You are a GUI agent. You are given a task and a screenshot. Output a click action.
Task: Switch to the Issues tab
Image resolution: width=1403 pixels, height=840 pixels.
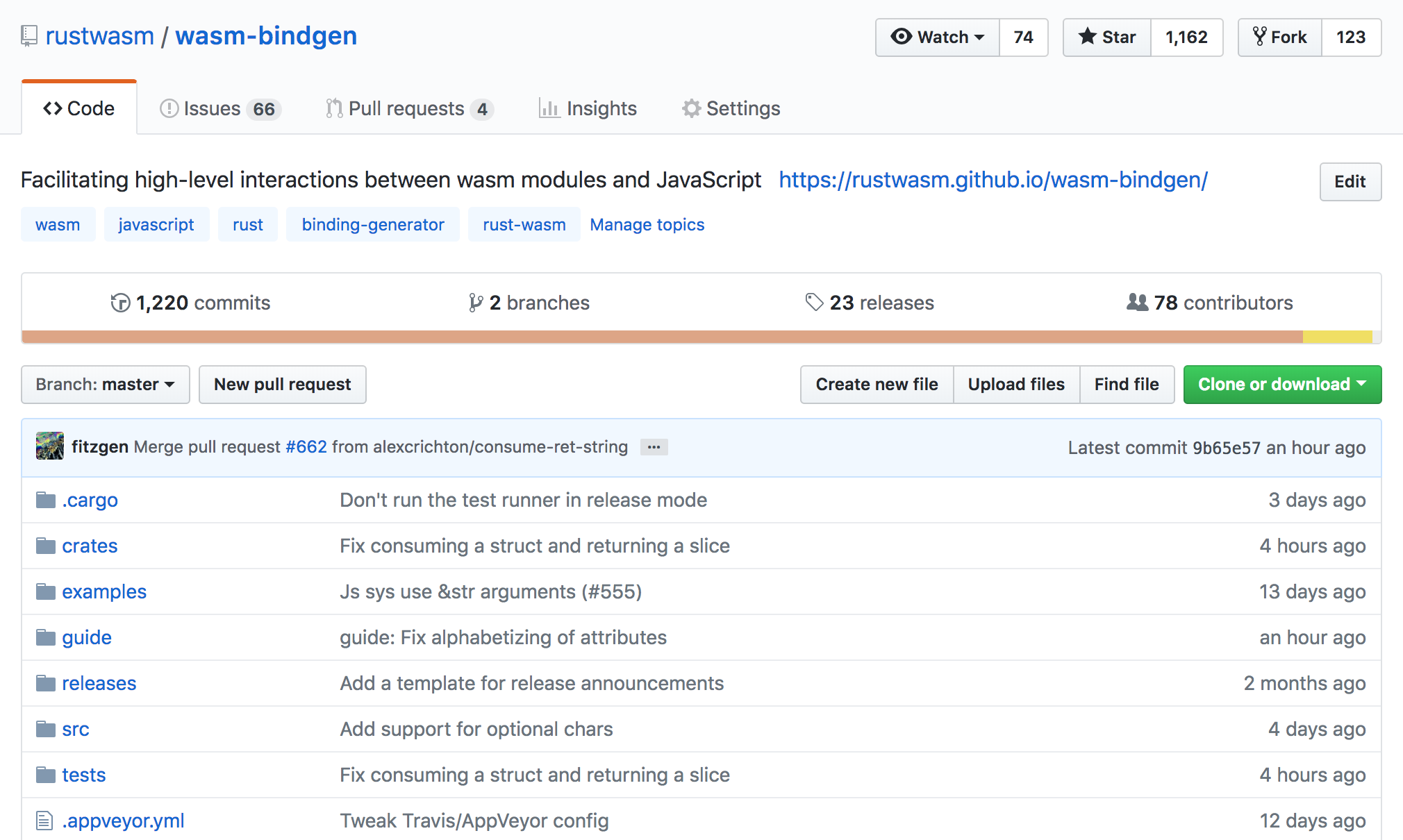[x=220, y=108]
